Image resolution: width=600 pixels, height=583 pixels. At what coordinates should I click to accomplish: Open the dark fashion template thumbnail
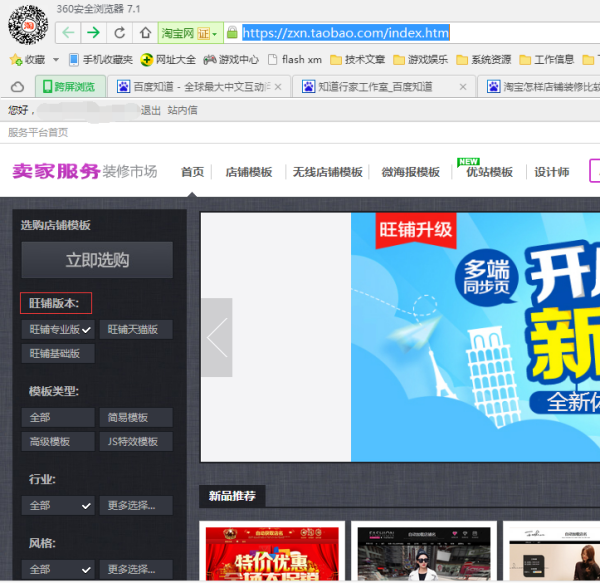[424, 553]
